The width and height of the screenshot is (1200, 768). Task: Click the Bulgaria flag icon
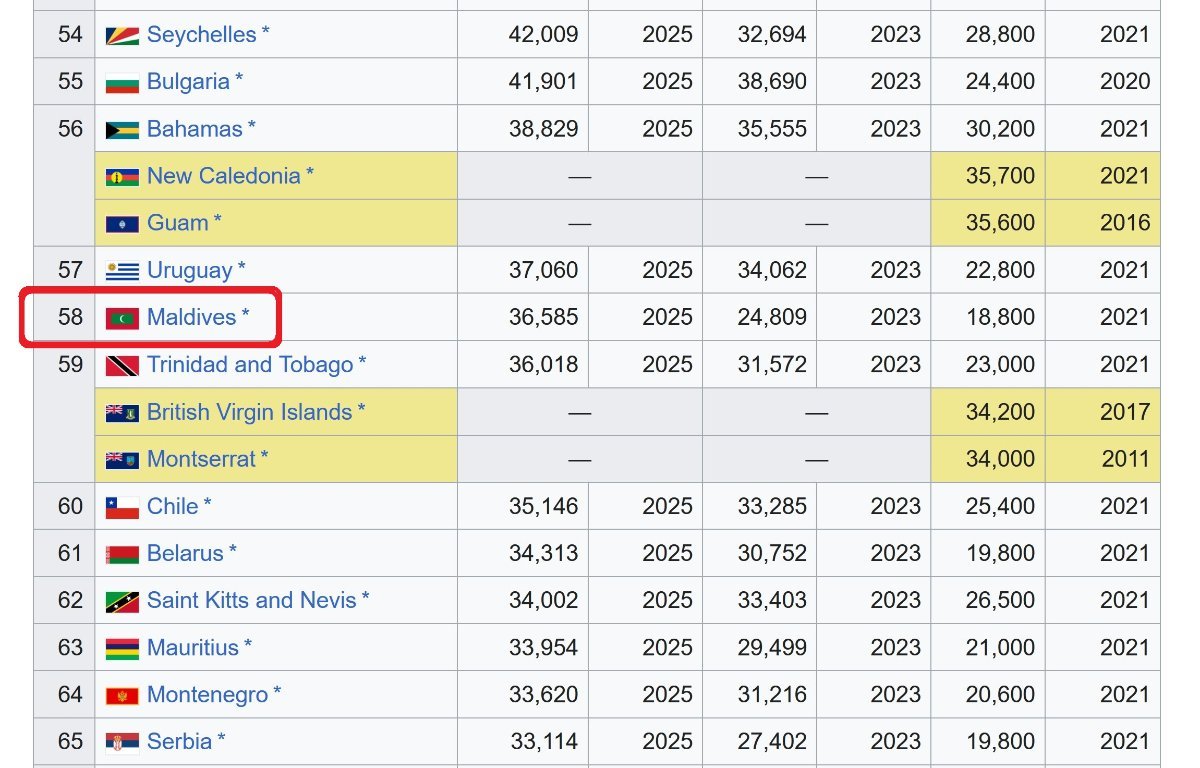click(122, 82)
